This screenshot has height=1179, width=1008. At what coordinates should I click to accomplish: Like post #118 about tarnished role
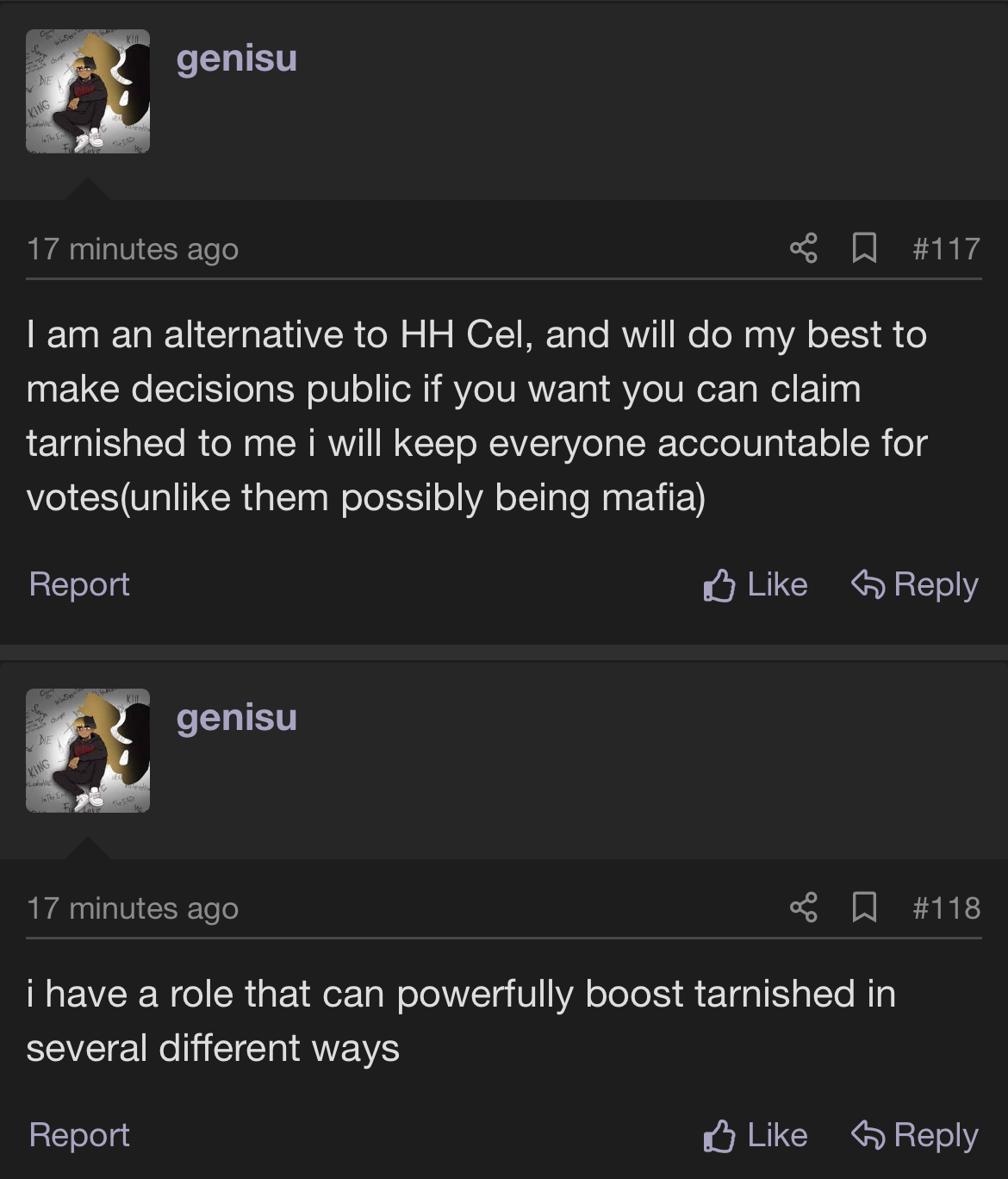tap(756, 1135)
